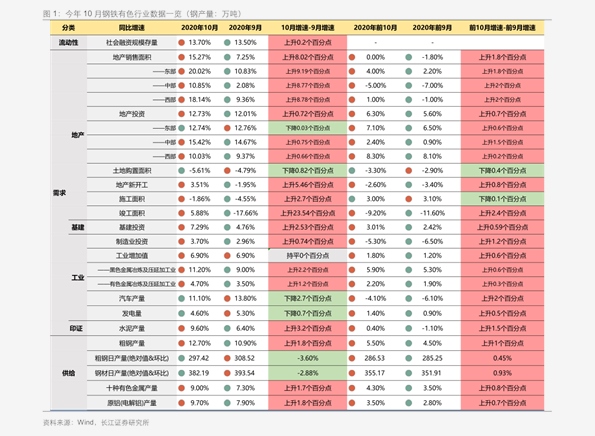
Task: Select the 施工面积 row label
Action: pos(132,199)
